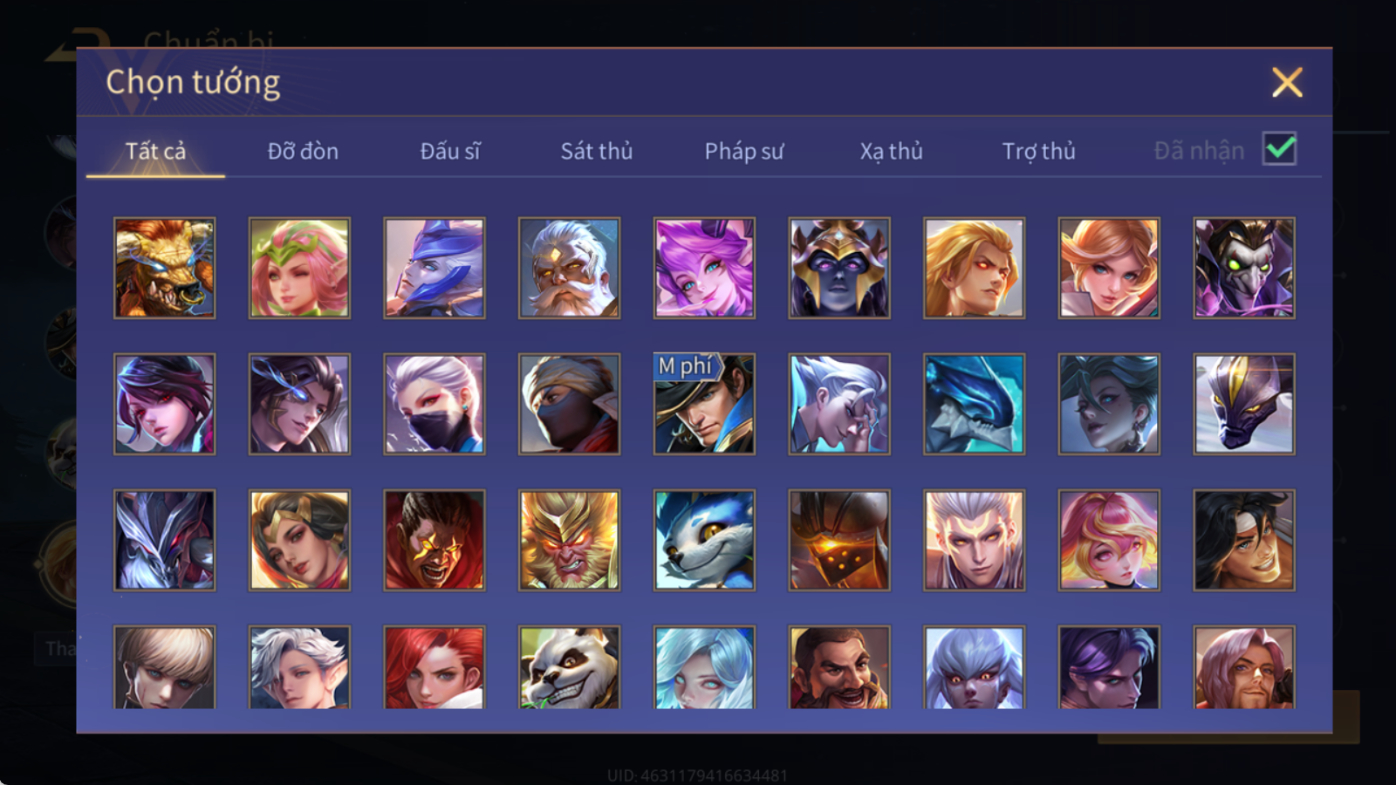Image resolution: width=1396 pixels, height=785 pixels.
Task: Switch to the Đỡ đòn tab
Action: [303, 151]
